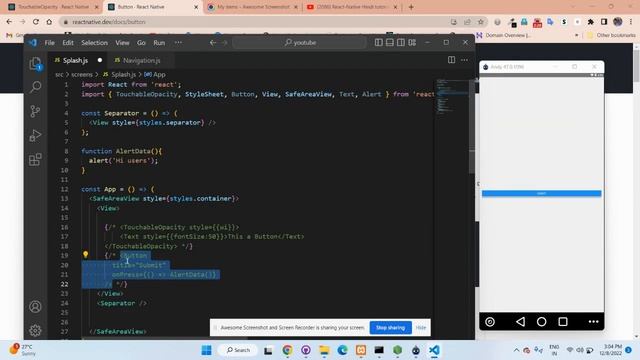640x360 pixels.
Task: Click the browser home button
Action: coord(49,22)
